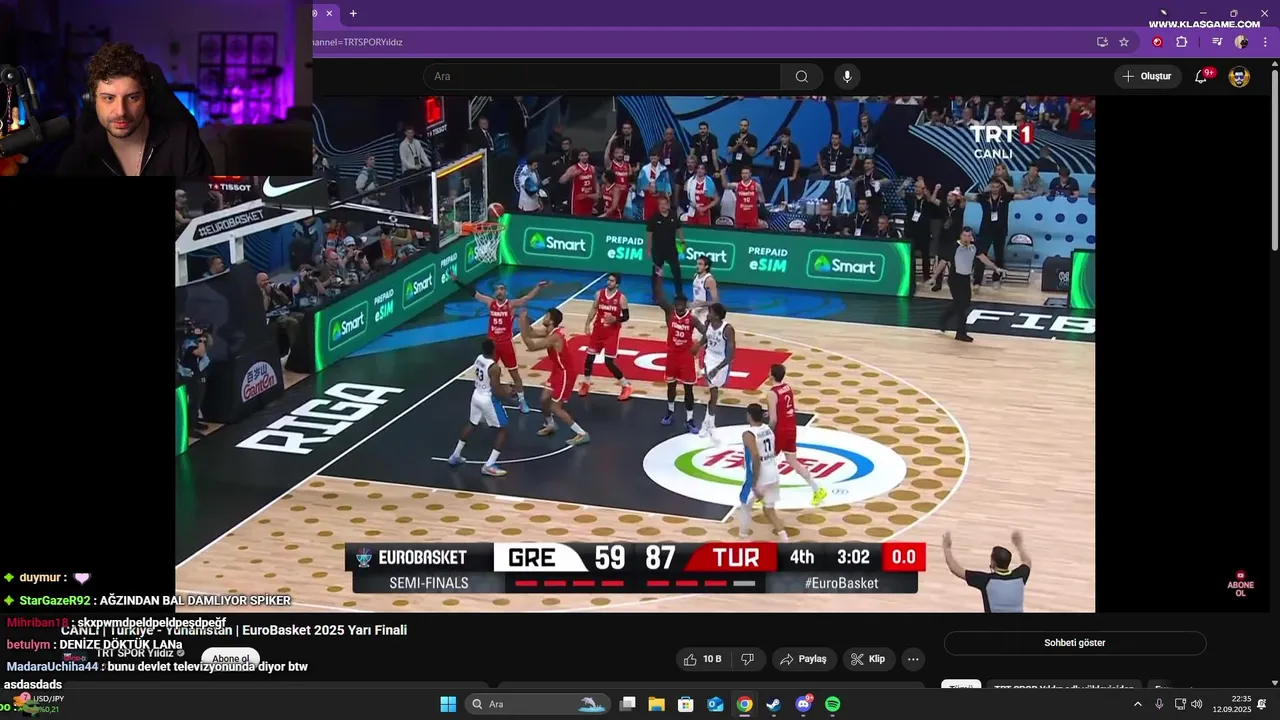Click chat username MadaraUchiha44
The image size is (1280, 720).
pyautogui.click(x=52, y=666)
